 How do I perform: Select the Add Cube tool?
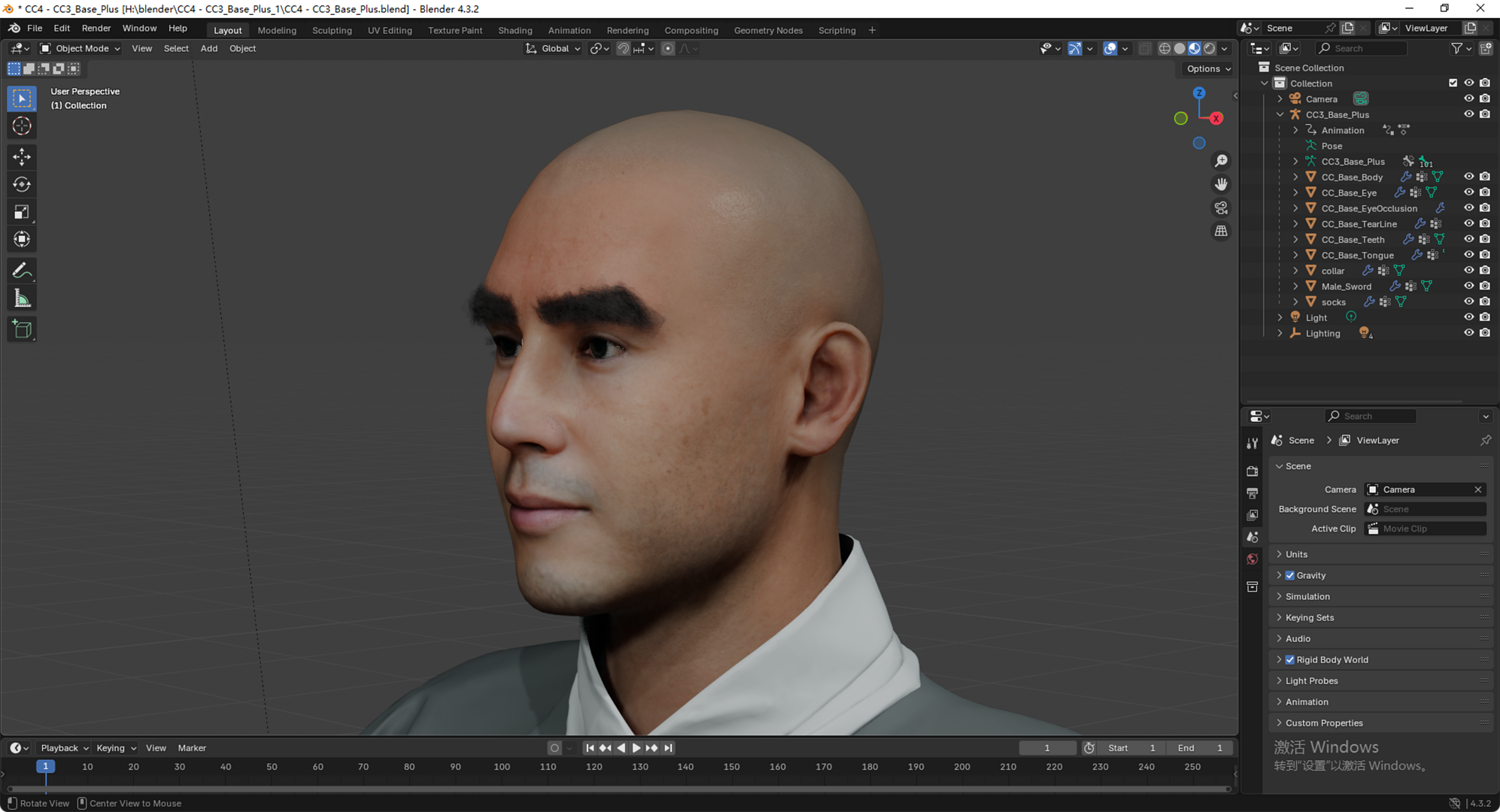(x=22, y=329)
